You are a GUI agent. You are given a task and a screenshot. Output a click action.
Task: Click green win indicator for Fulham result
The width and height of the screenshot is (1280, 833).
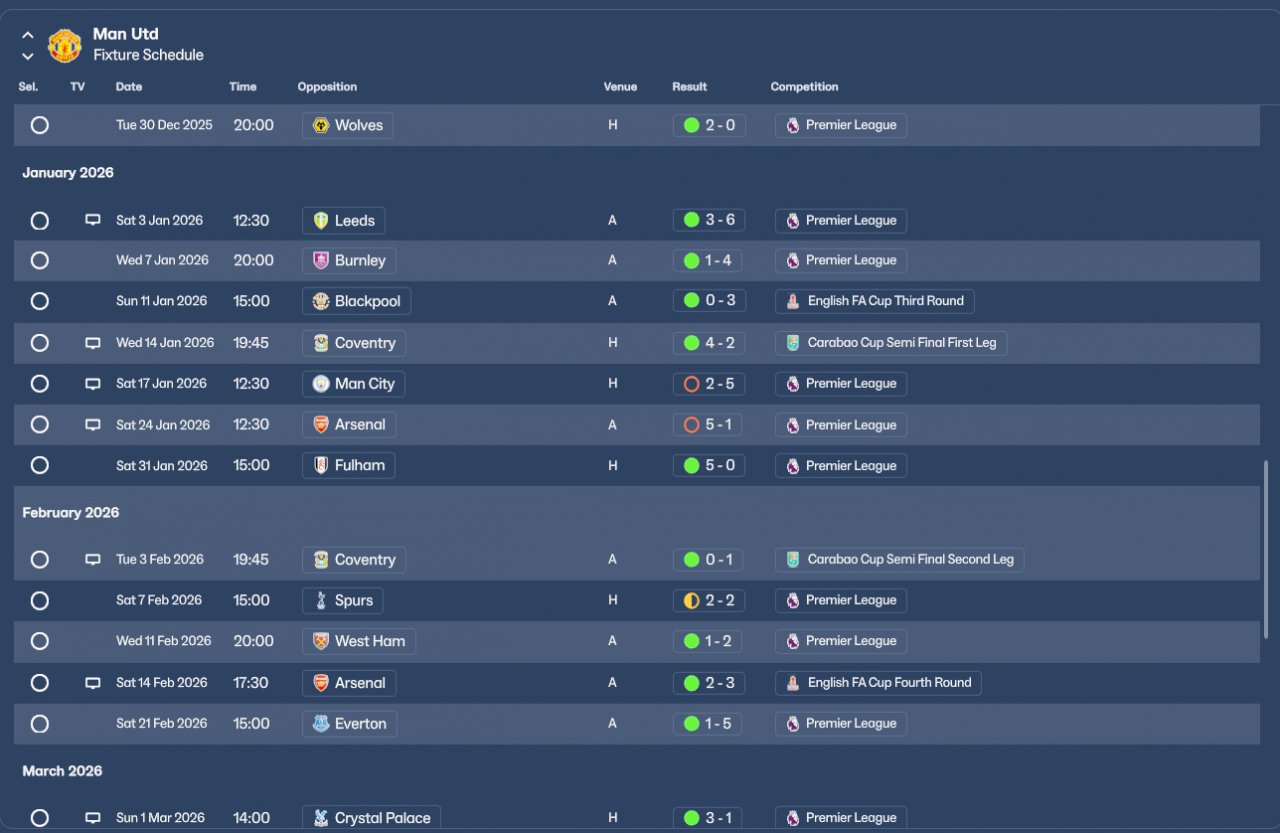pos(691,465)
